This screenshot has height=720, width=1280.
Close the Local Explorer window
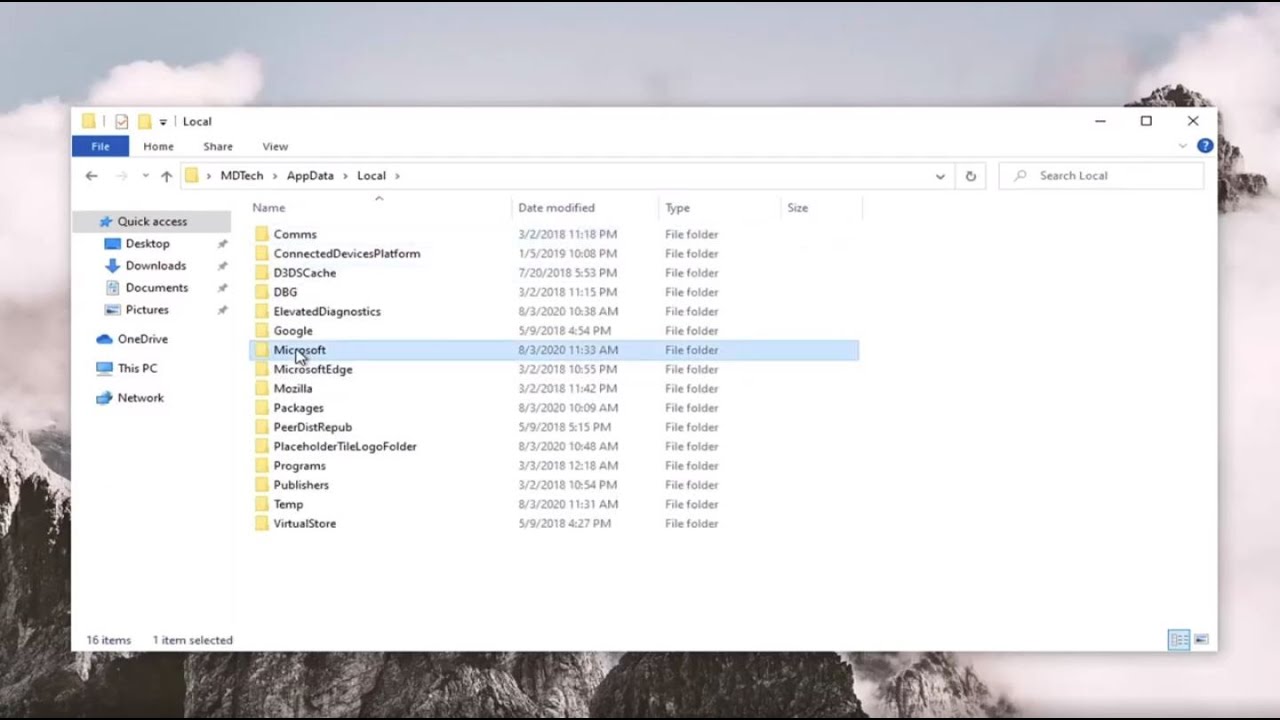click(1193, 121)
